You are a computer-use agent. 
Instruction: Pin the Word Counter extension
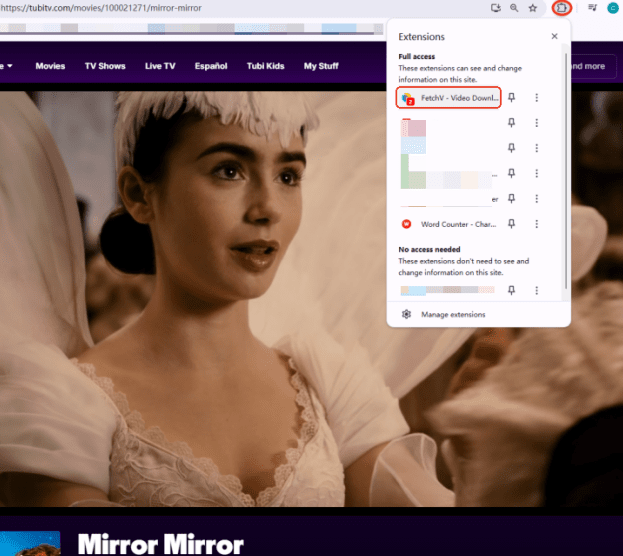pos(511,224)
